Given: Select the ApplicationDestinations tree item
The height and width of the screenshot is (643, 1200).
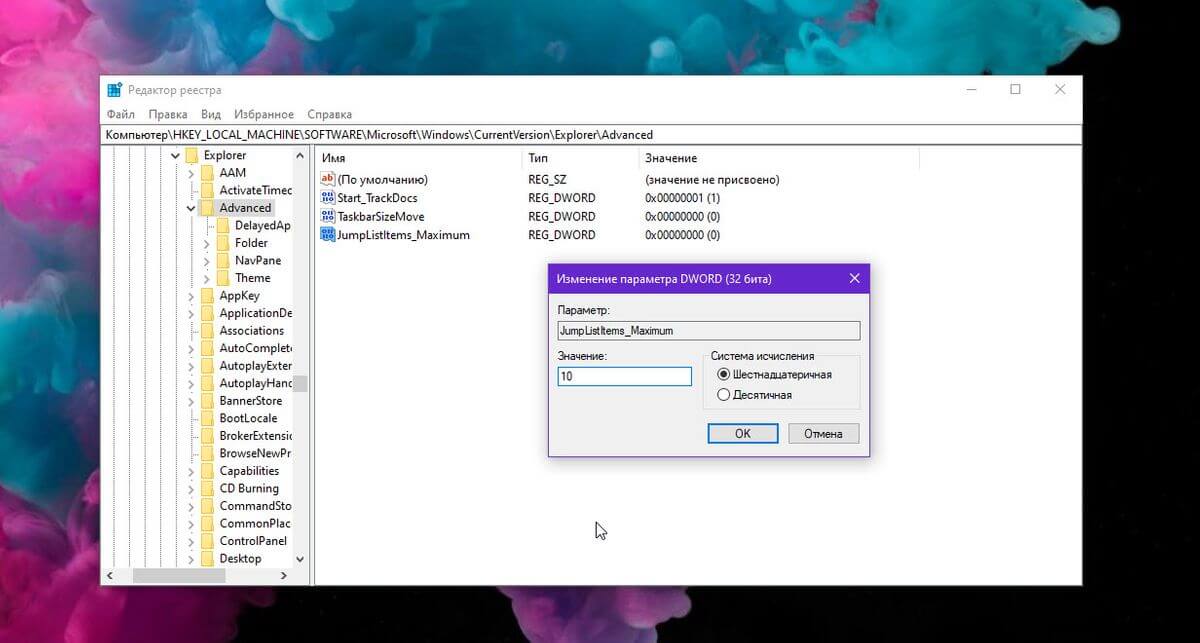Looking at the screenshot, I should point(255,313).
